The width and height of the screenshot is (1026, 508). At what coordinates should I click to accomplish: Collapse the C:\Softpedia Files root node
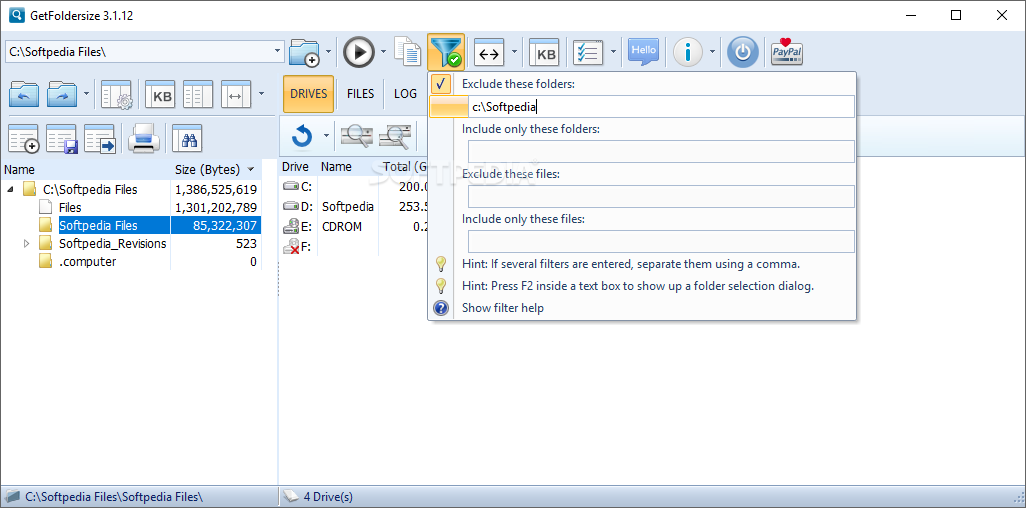pyautogui.click(x=10, y=189)
